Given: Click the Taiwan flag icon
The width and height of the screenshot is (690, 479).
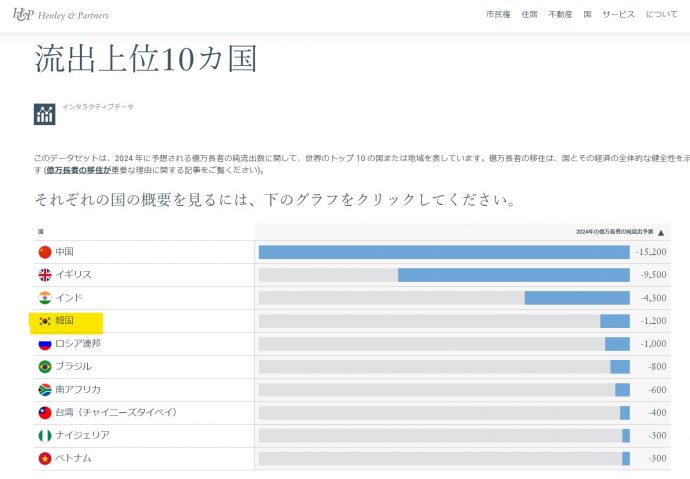Looking at the screenshot, I should (x=45, y=413).
